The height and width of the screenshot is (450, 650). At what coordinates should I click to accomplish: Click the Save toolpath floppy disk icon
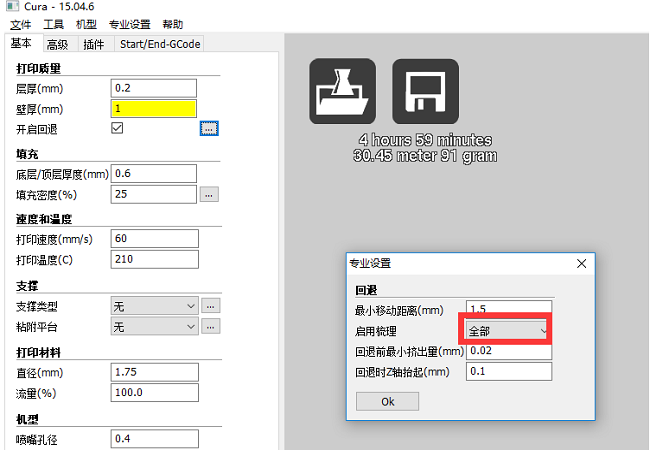tap(425, 91)
